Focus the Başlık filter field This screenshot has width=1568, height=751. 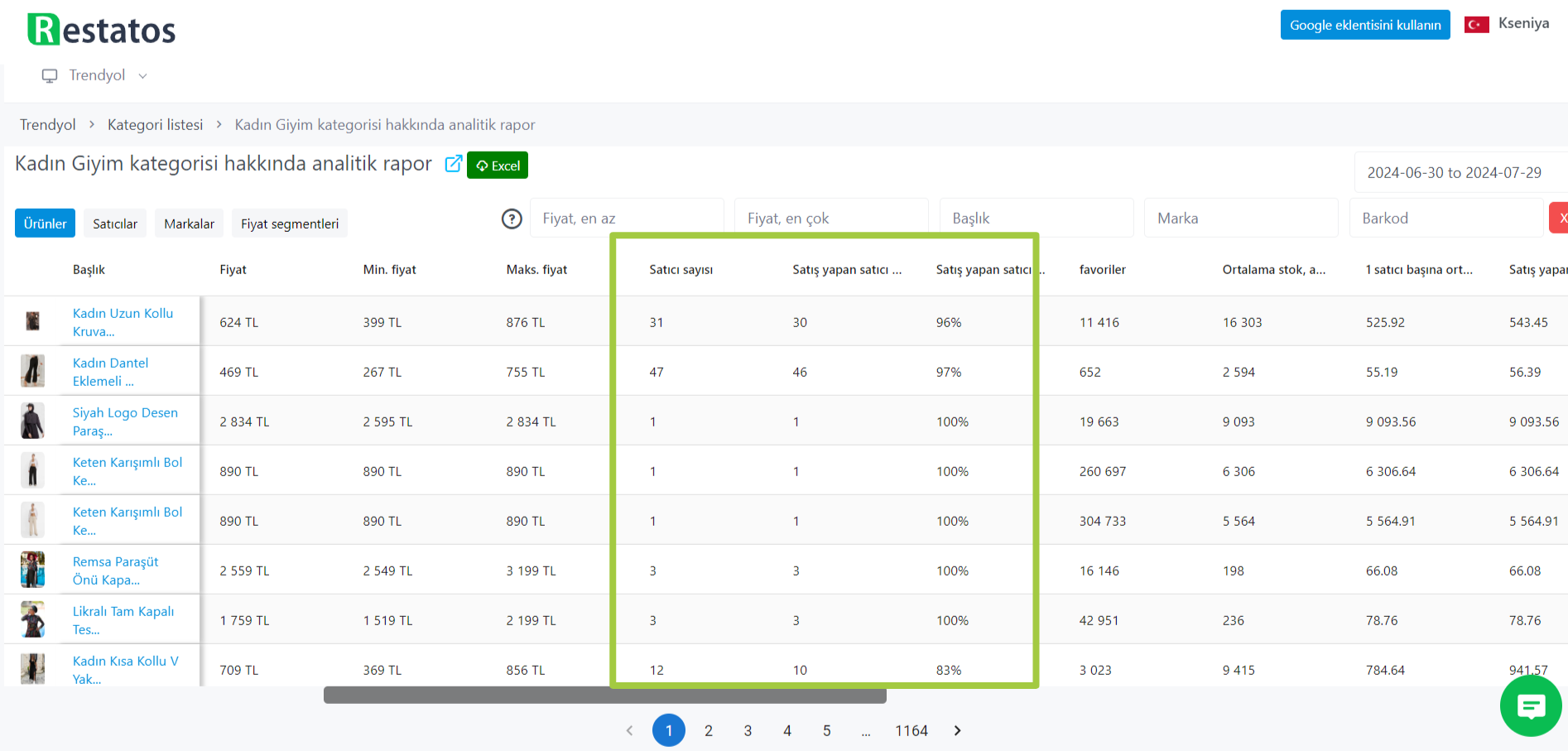[x=1037, y=219]
